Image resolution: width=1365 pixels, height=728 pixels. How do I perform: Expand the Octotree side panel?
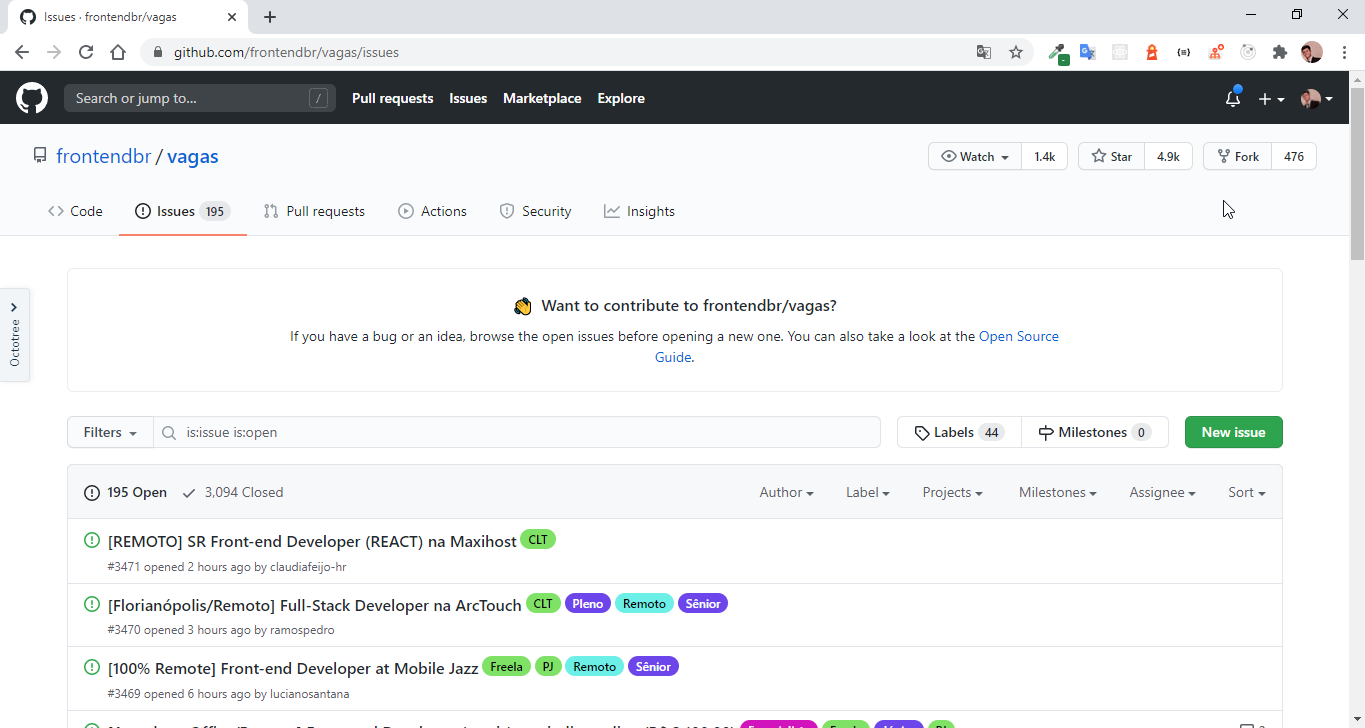coord(14,334)
